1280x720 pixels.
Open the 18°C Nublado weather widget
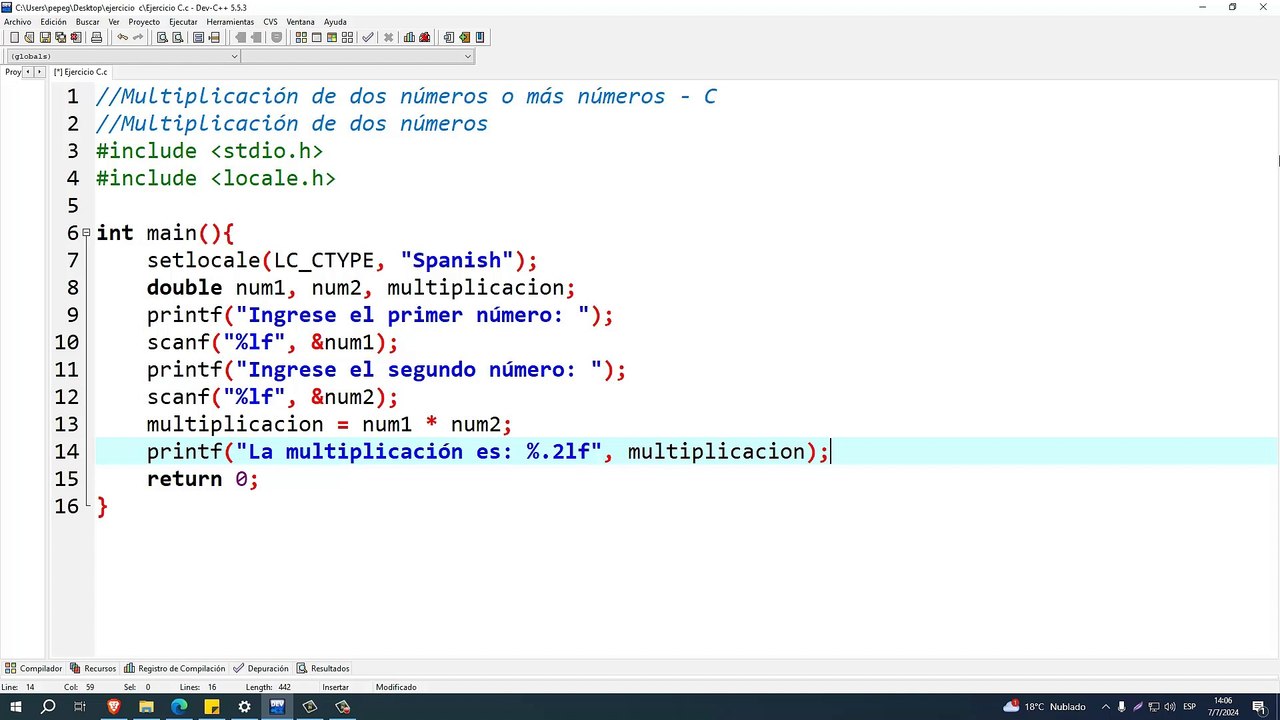pyautogui.click(x=1046, y=706)
